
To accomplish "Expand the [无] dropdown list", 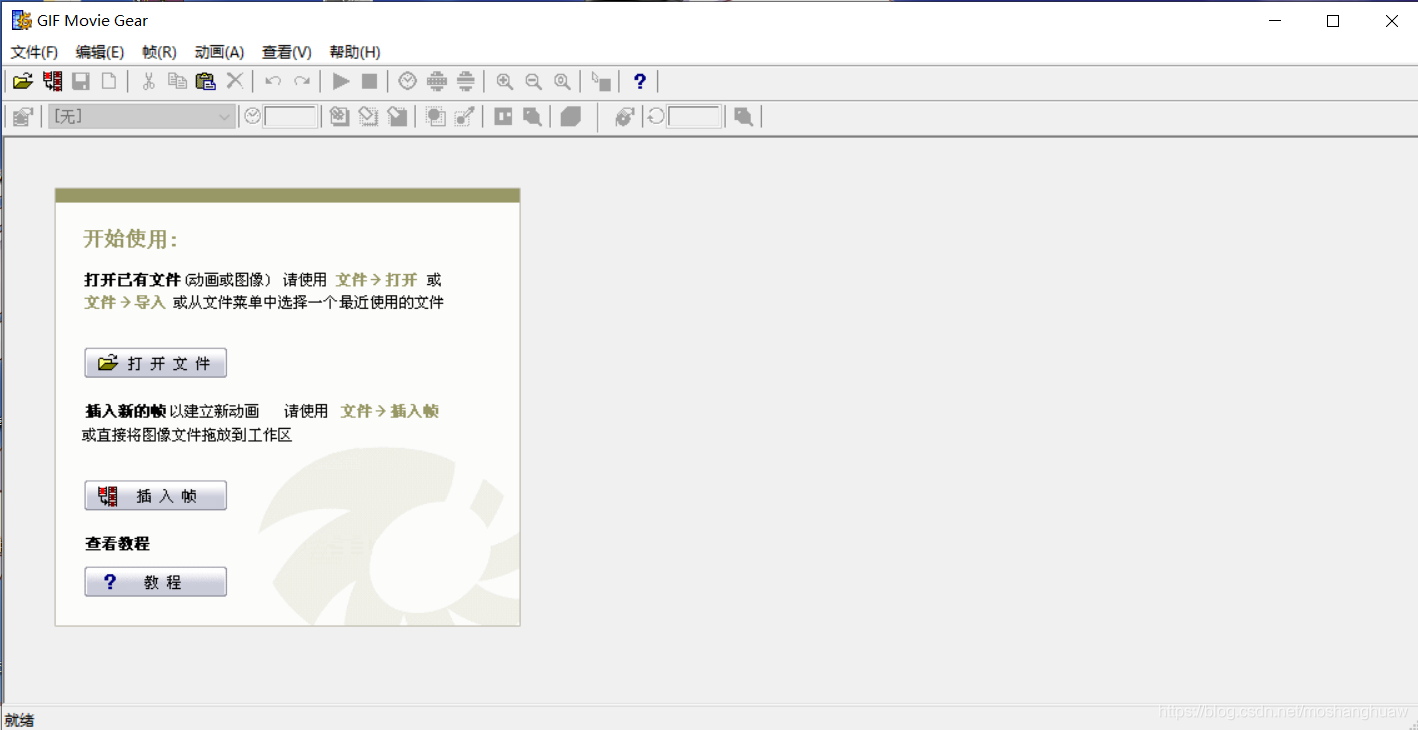I will (x=225, y=117).
